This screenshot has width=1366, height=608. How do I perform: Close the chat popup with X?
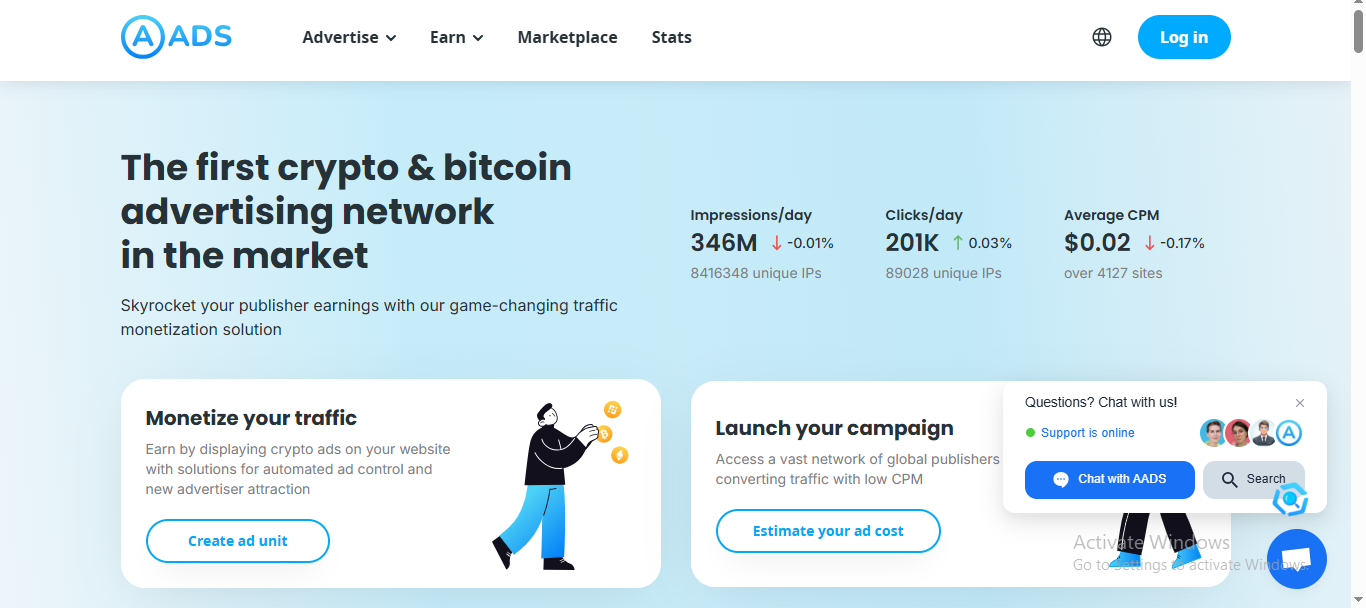(1300, 403)
